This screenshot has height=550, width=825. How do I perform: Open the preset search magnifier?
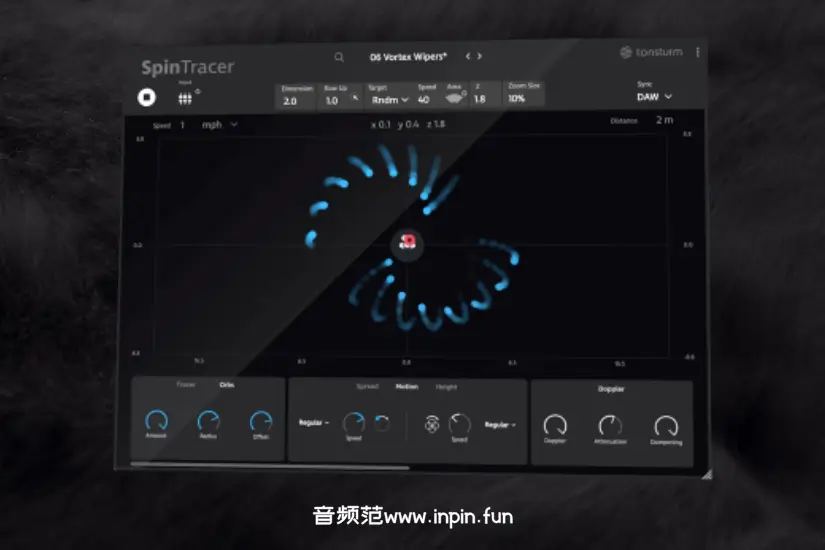(339, 57)
